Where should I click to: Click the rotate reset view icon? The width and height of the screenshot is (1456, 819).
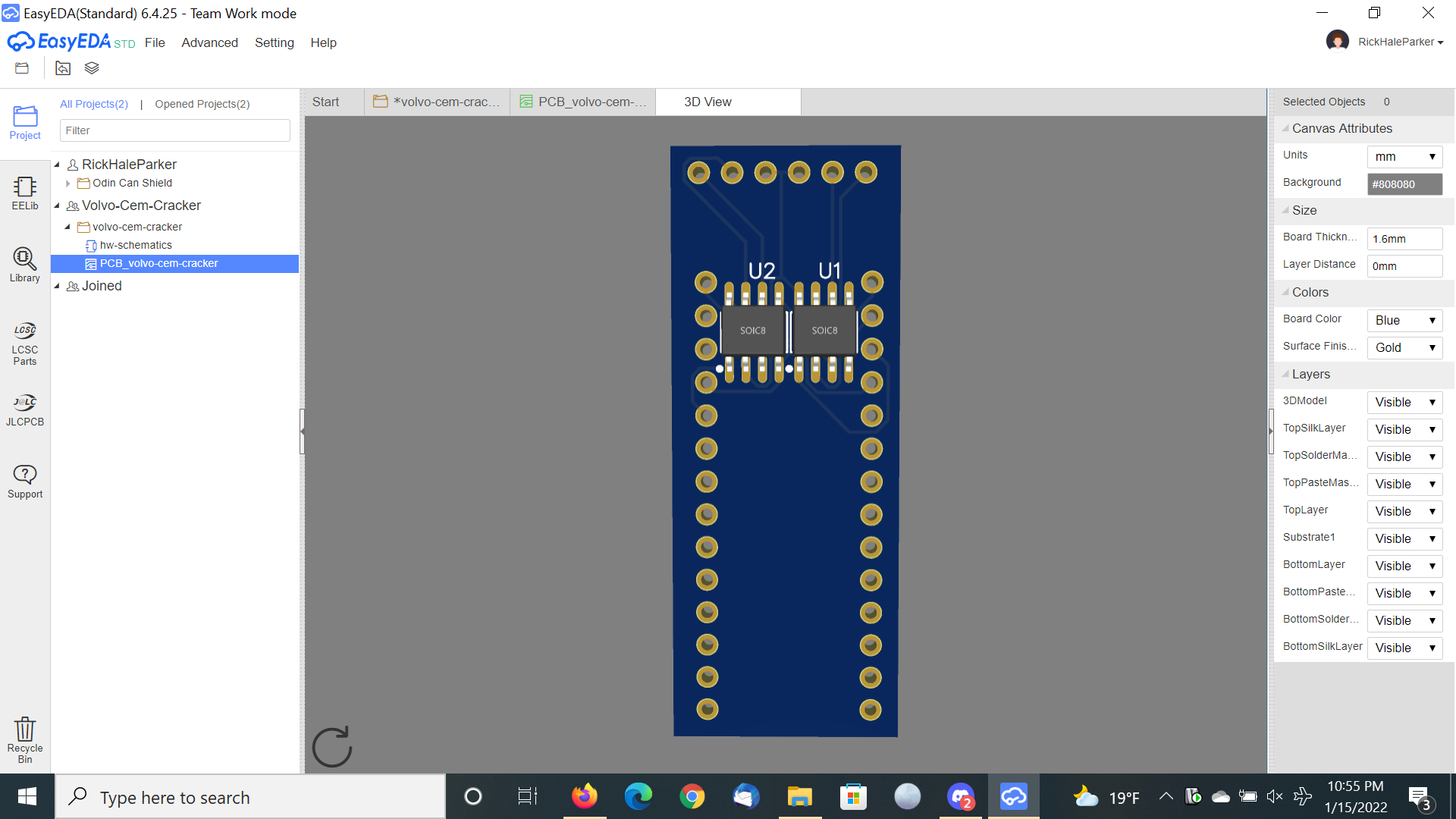[x=332, y=747]
